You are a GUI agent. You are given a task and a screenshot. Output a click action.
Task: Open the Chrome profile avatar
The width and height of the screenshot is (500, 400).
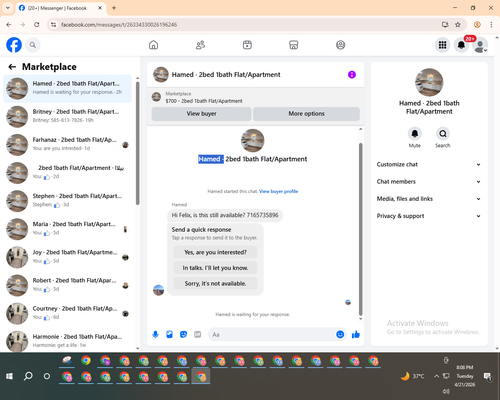(x=477, y=25)
